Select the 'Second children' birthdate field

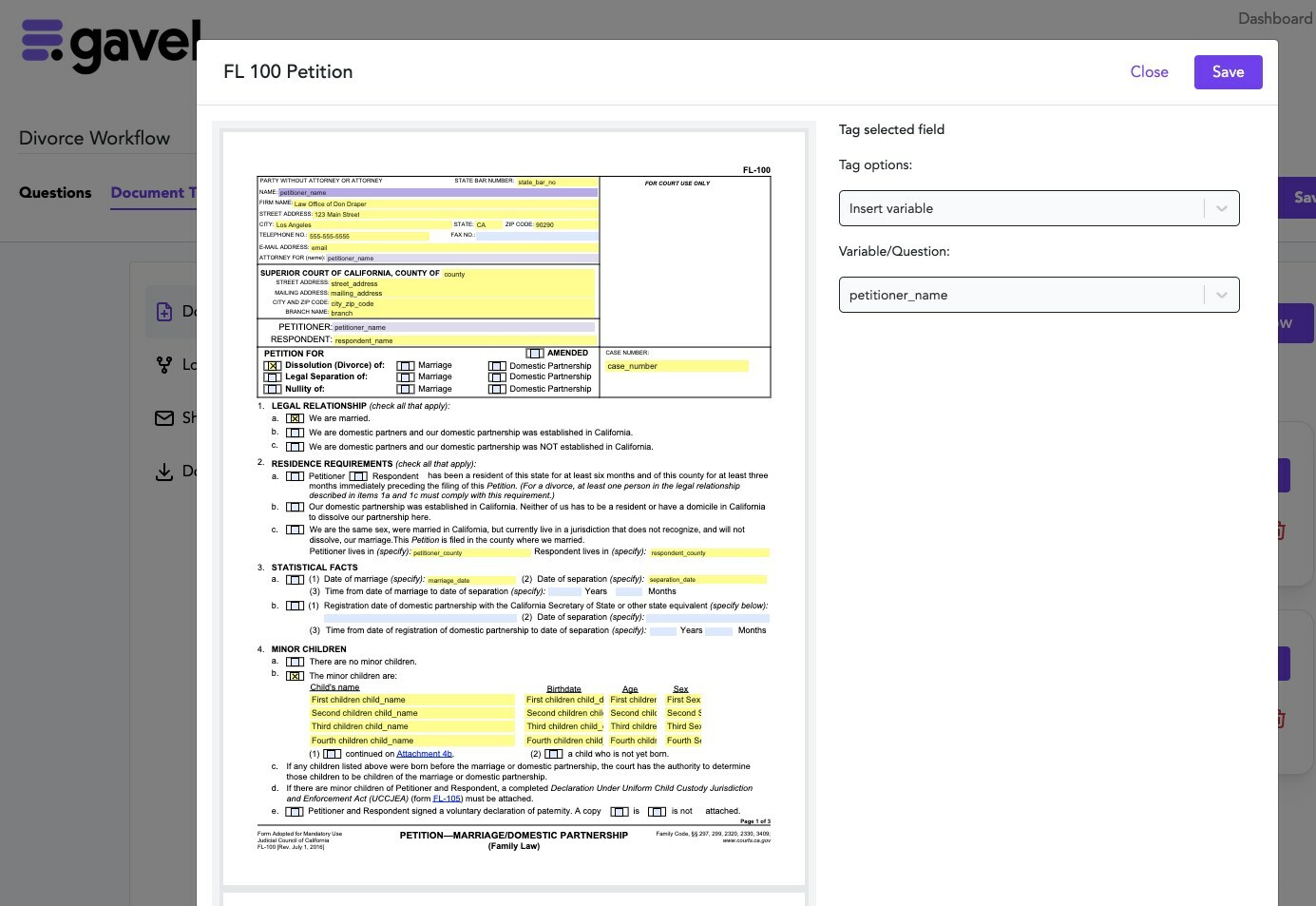coord(564,713)
